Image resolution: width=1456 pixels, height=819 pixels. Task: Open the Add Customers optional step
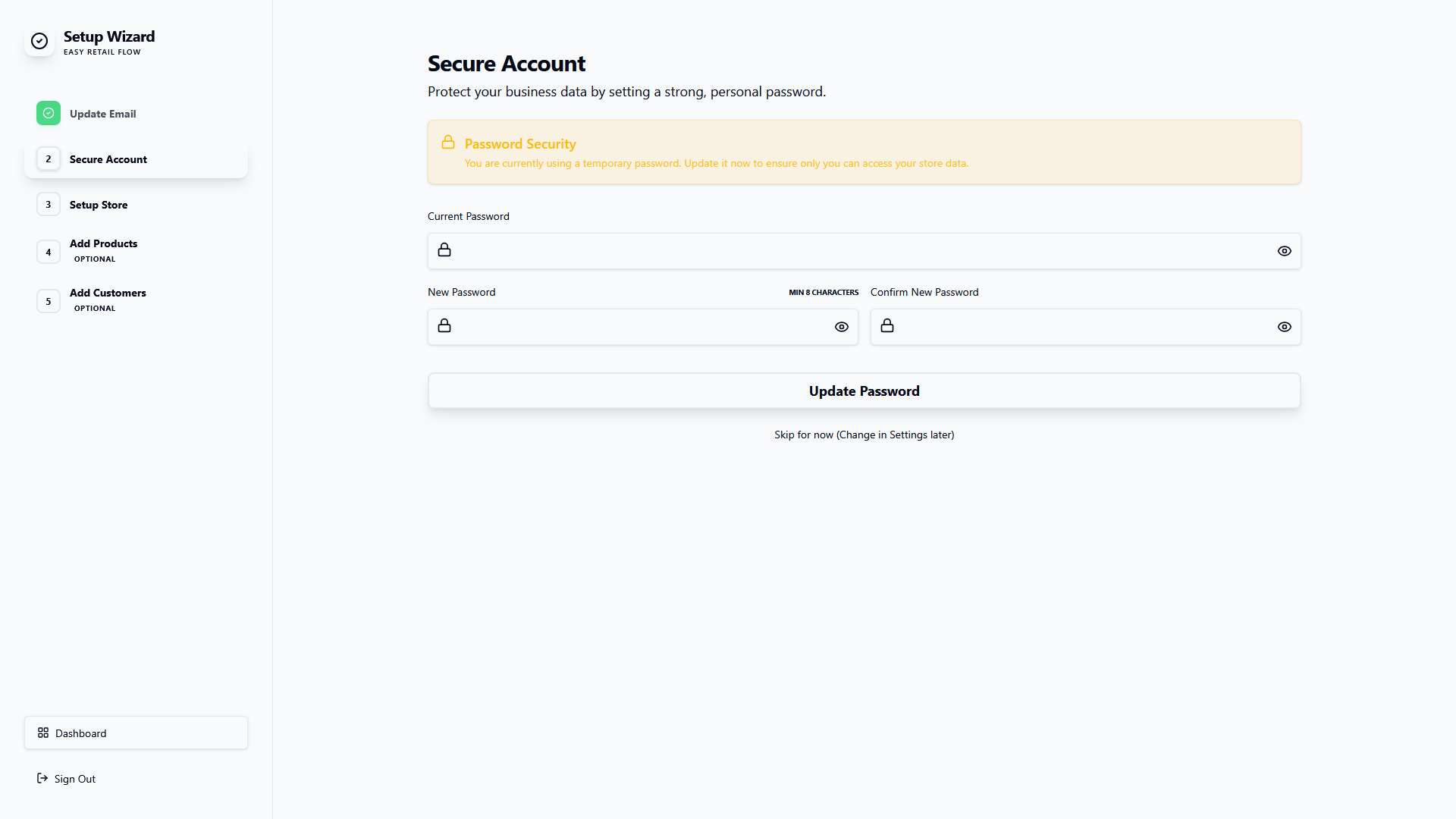click(x=136, y=301)
